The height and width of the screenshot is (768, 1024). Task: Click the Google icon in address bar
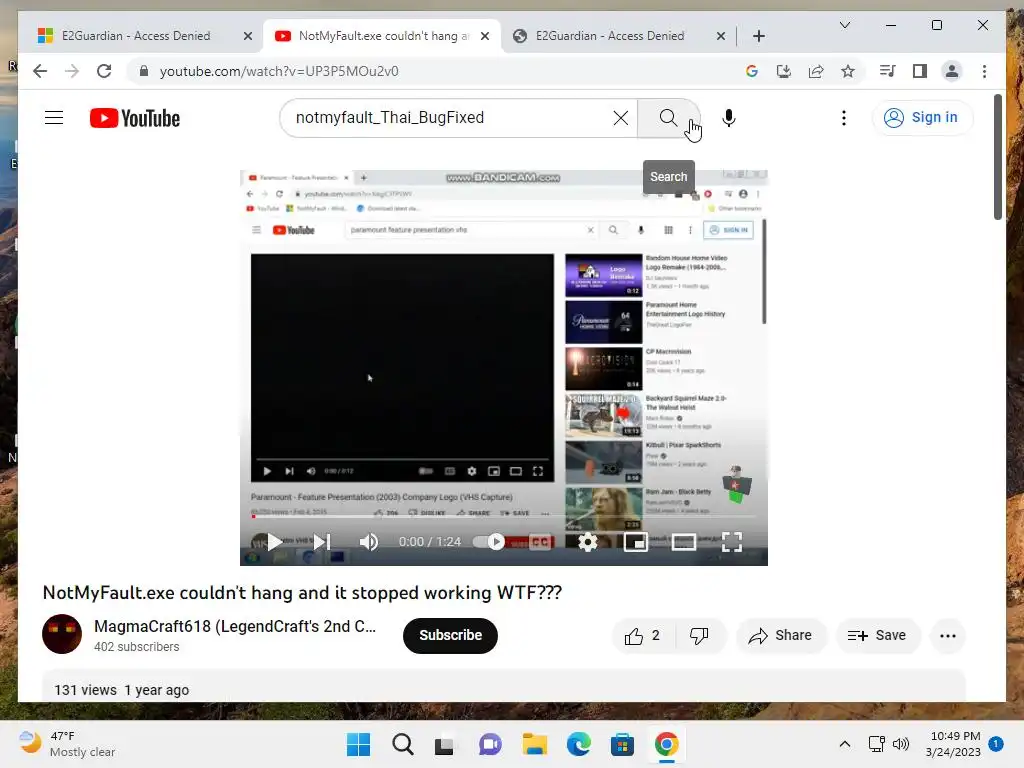[x=752, y=71]
